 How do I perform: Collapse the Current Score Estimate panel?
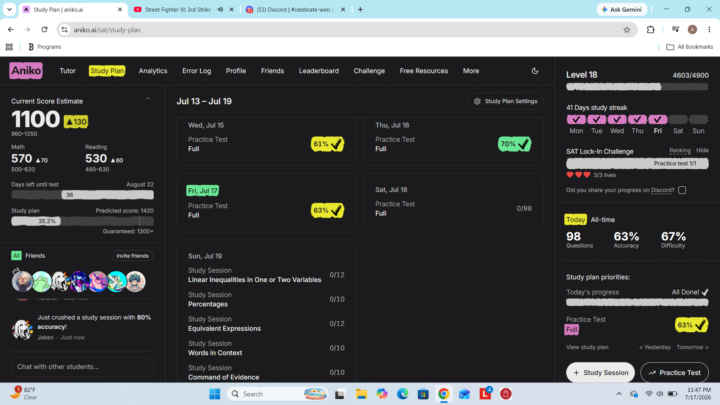pyautogui.click(x=148, y=99)
